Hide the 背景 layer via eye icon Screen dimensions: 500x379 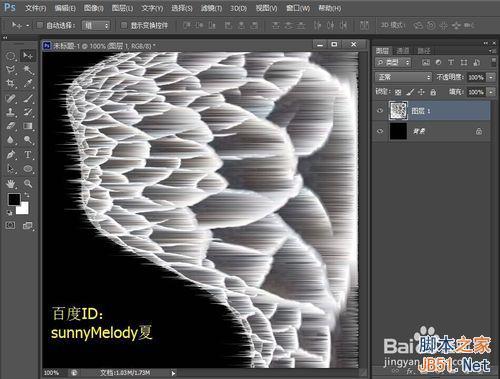coord(380,131)
